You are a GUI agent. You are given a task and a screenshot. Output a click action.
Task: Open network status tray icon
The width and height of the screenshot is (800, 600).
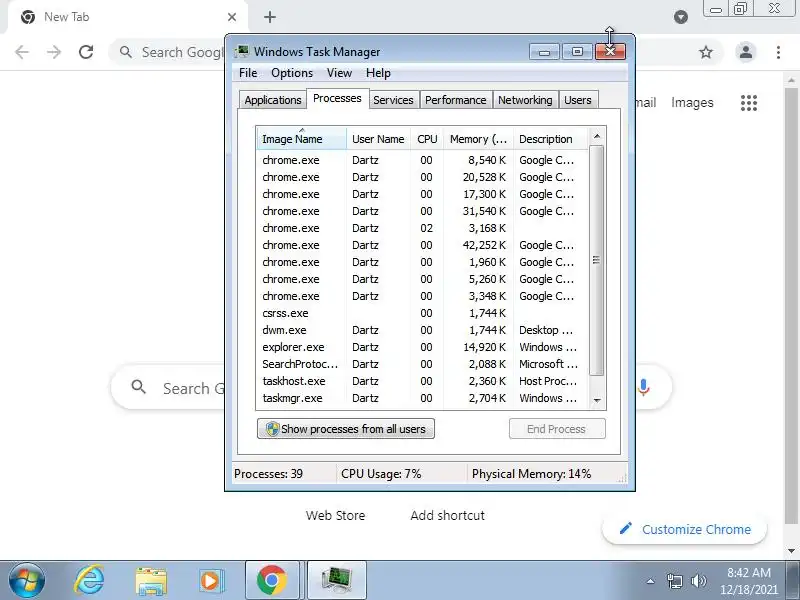pos(674,581)
